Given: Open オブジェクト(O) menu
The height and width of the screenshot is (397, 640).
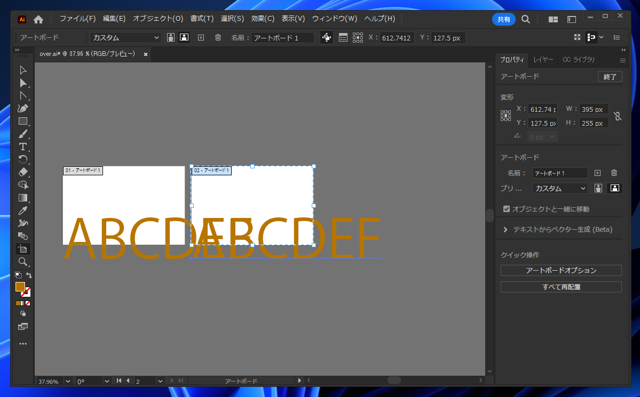Looking at the screenshot, I should click(158, 19).
